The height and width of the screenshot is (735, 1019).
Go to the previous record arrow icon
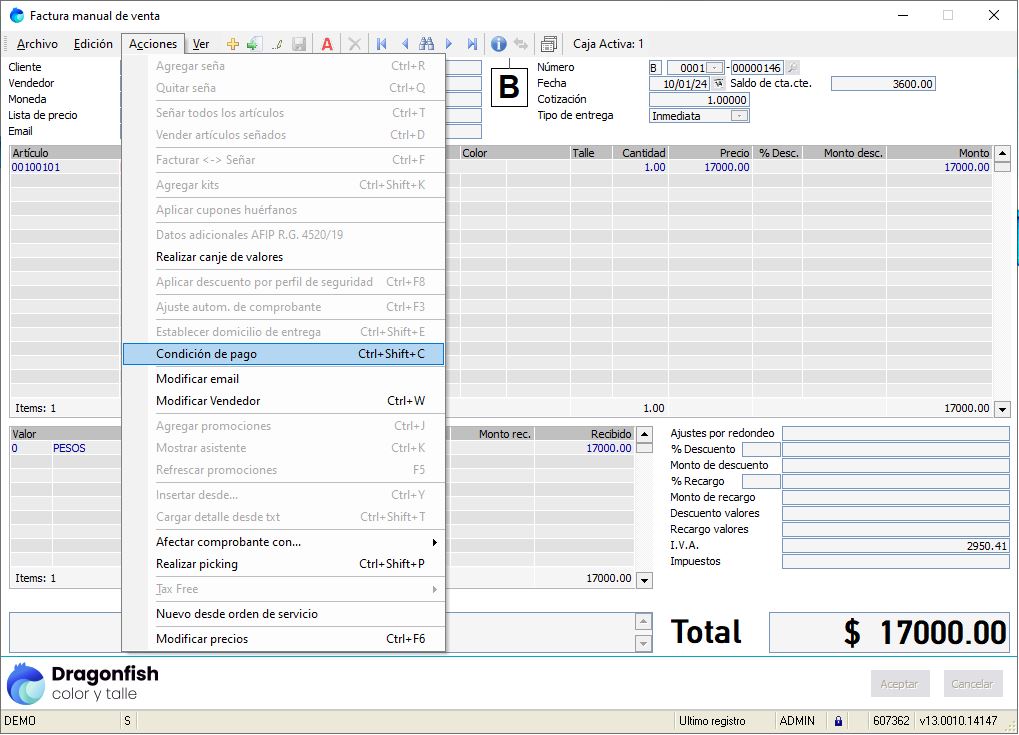point(405,44)
